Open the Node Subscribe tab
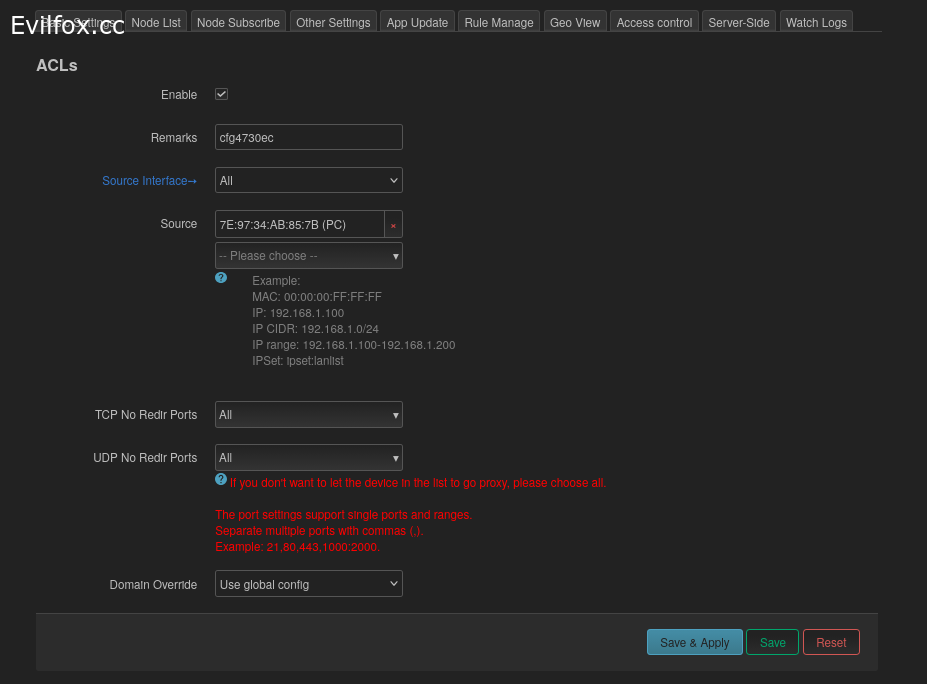This screenshot has height=684, width=927. [x=238, y=22]
